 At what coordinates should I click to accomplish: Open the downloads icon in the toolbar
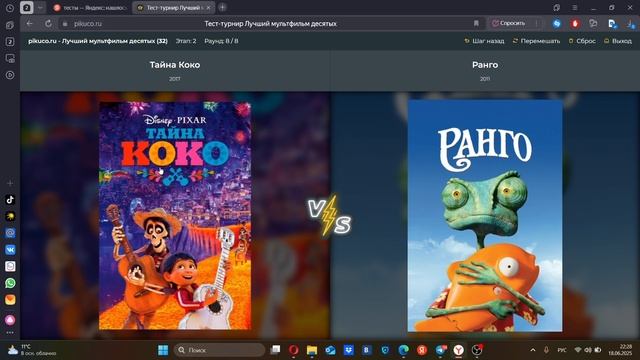[x=630, y=24]
